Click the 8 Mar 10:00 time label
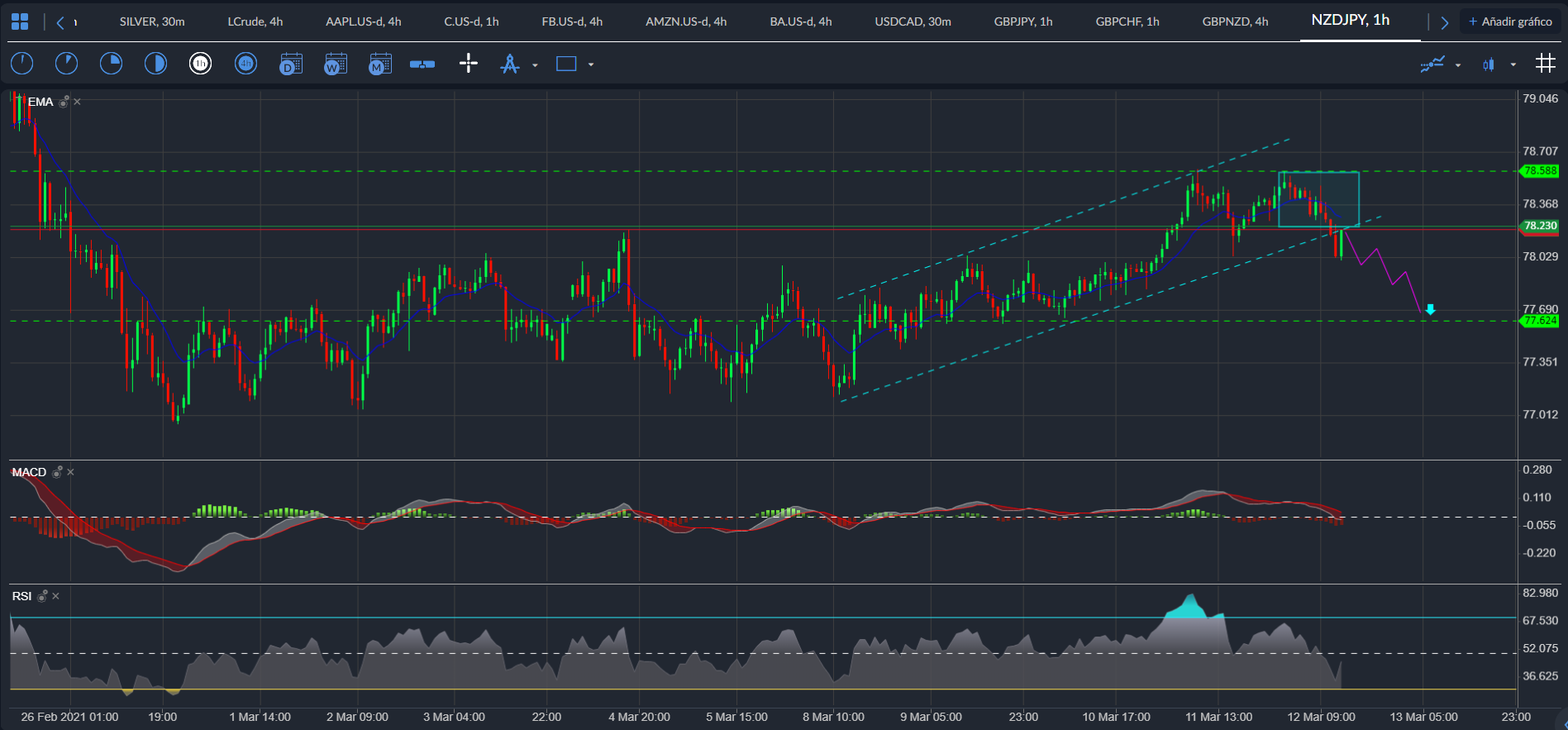1568x730 pixels. click(x=833, y=717)
